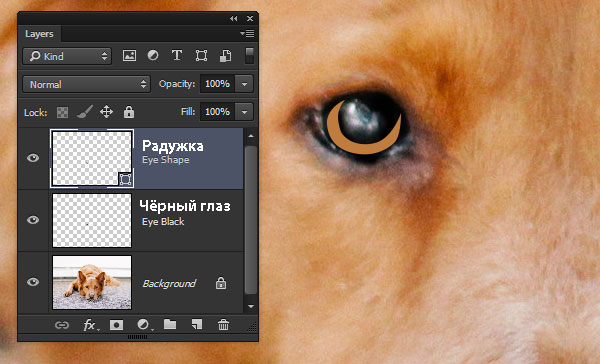
Task: Lock image pixels brush icon
Action: [85, 112]
